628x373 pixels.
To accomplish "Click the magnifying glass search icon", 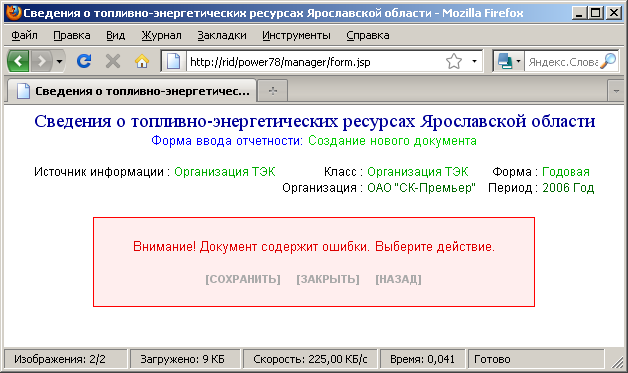I will (608, 61).
